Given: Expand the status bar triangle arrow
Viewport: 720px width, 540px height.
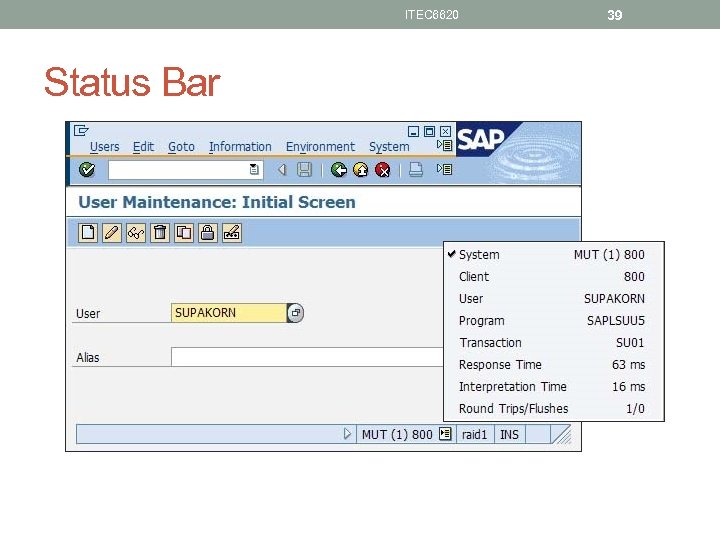Looking at the screenshot, I should click(x=348, y=434).
